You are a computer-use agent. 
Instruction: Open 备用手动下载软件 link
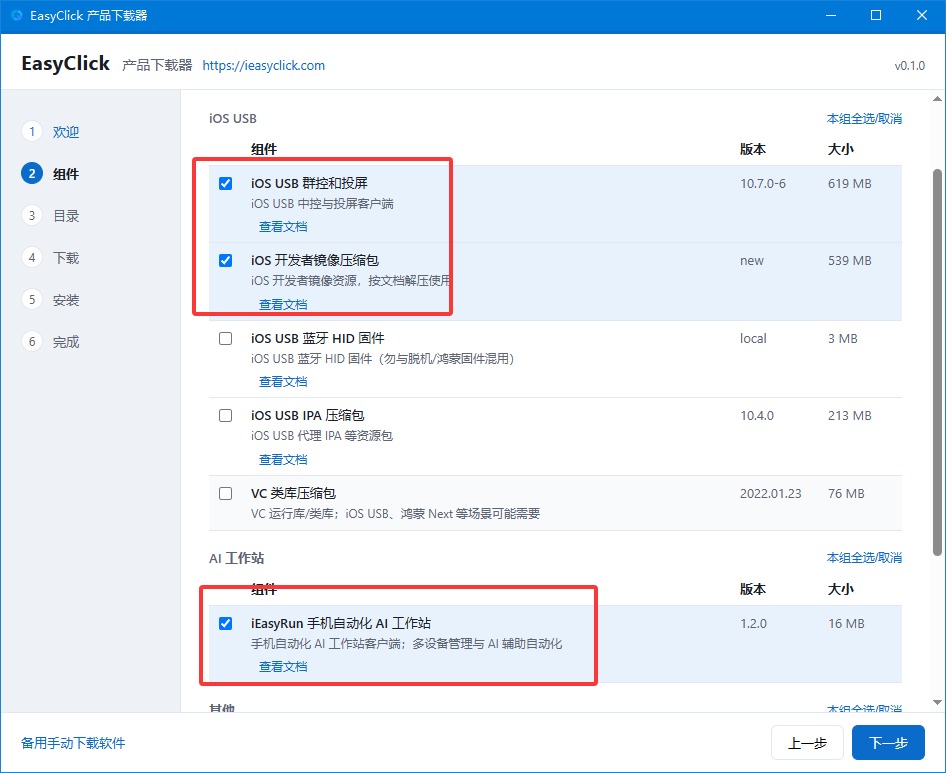73,743
